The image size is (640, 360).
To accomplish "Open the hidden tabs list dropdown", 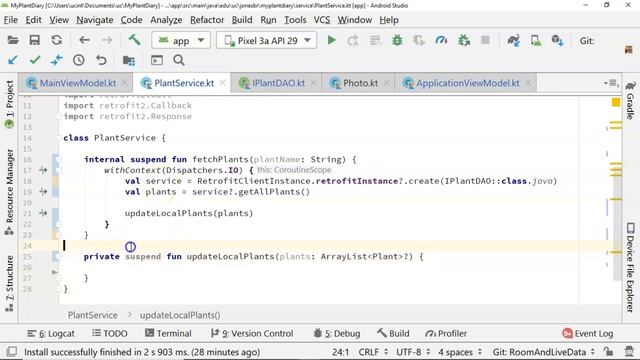I will pyautogui.click(x=611, y=83).
